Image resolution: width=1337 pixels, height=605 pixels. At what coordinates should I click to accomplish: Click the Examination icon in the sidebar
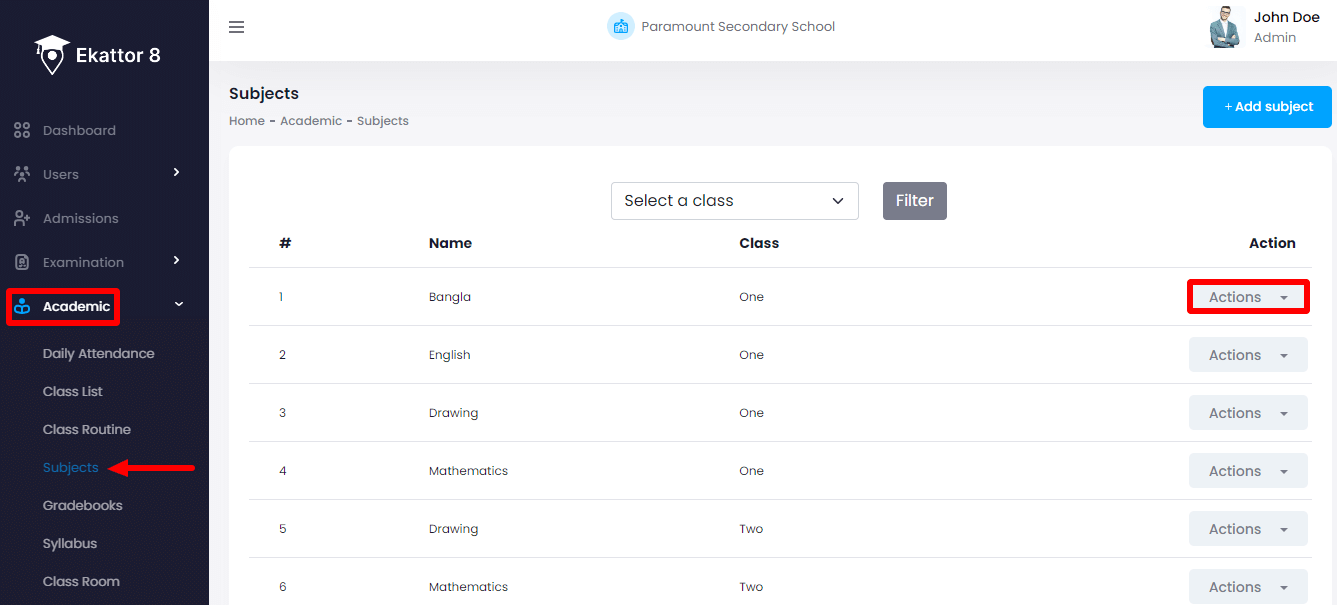tap(21, 261)
